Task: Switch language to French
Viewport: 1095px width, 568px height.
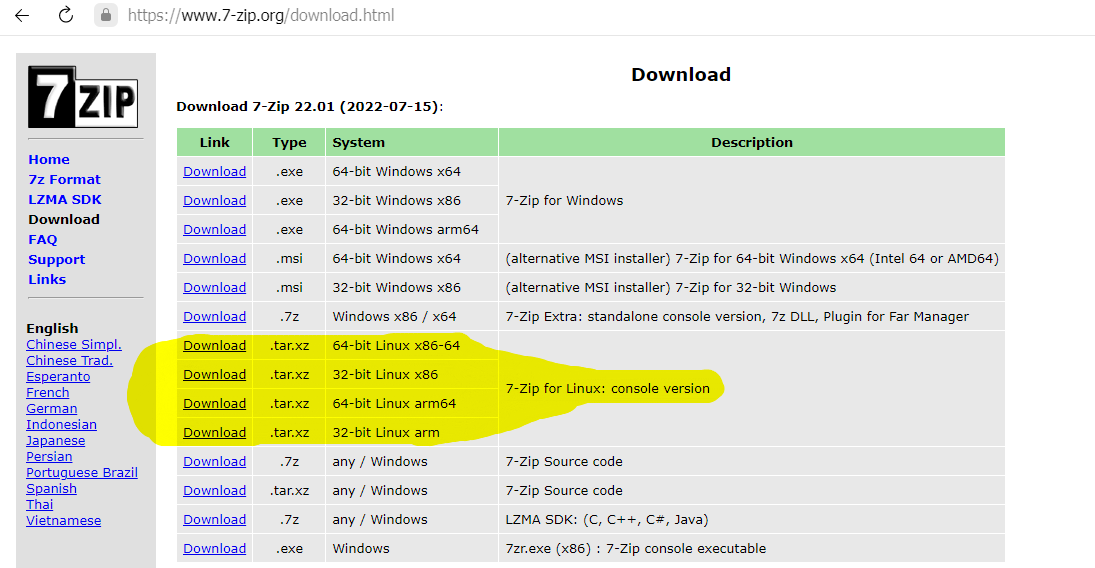Action: [47, 393]
